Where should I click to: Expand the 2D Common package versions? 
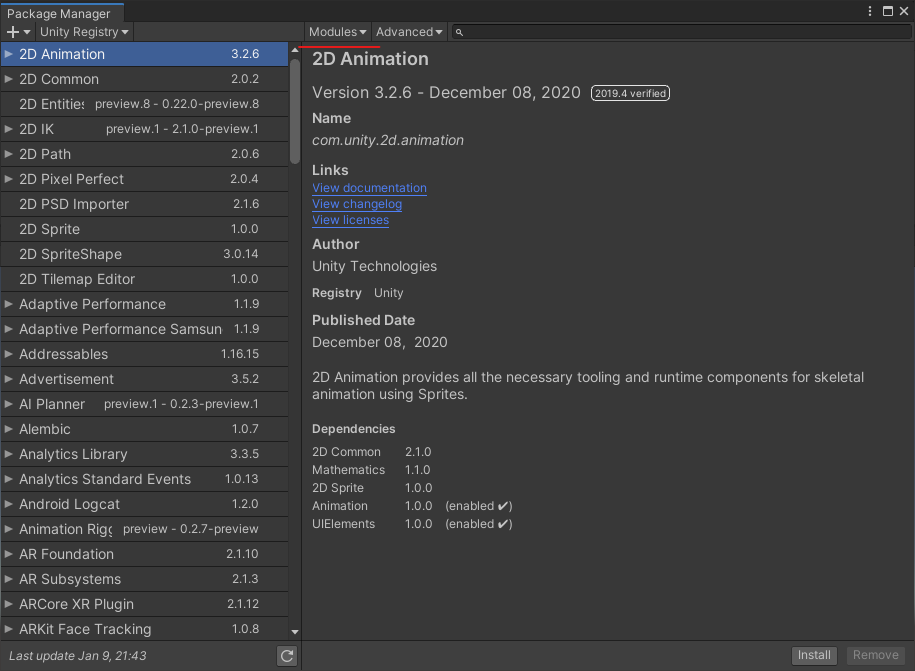tap(8, 79)
